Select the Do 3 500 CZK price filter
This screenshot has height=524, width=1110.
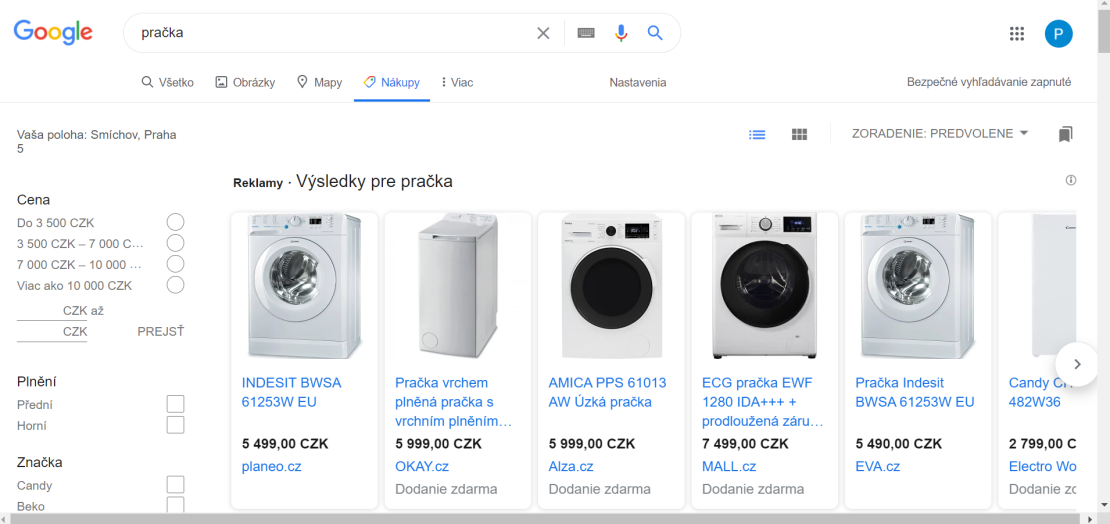tap(175, 222)
